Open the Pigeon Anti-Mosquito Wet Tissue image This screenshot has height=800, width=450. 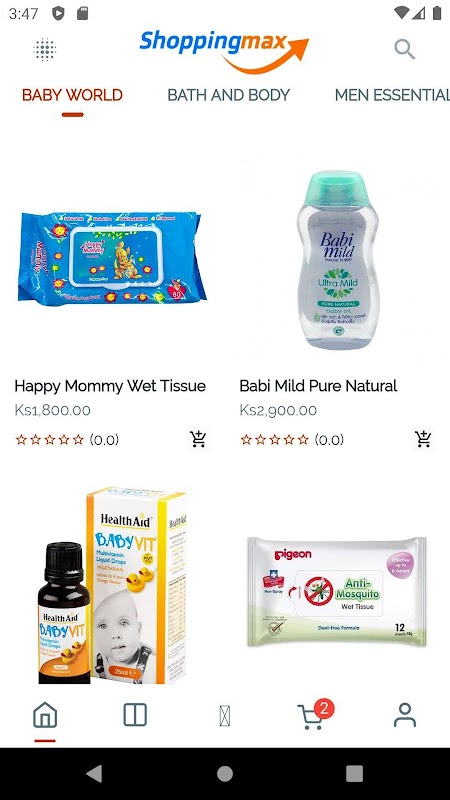(x=337, y=591)
